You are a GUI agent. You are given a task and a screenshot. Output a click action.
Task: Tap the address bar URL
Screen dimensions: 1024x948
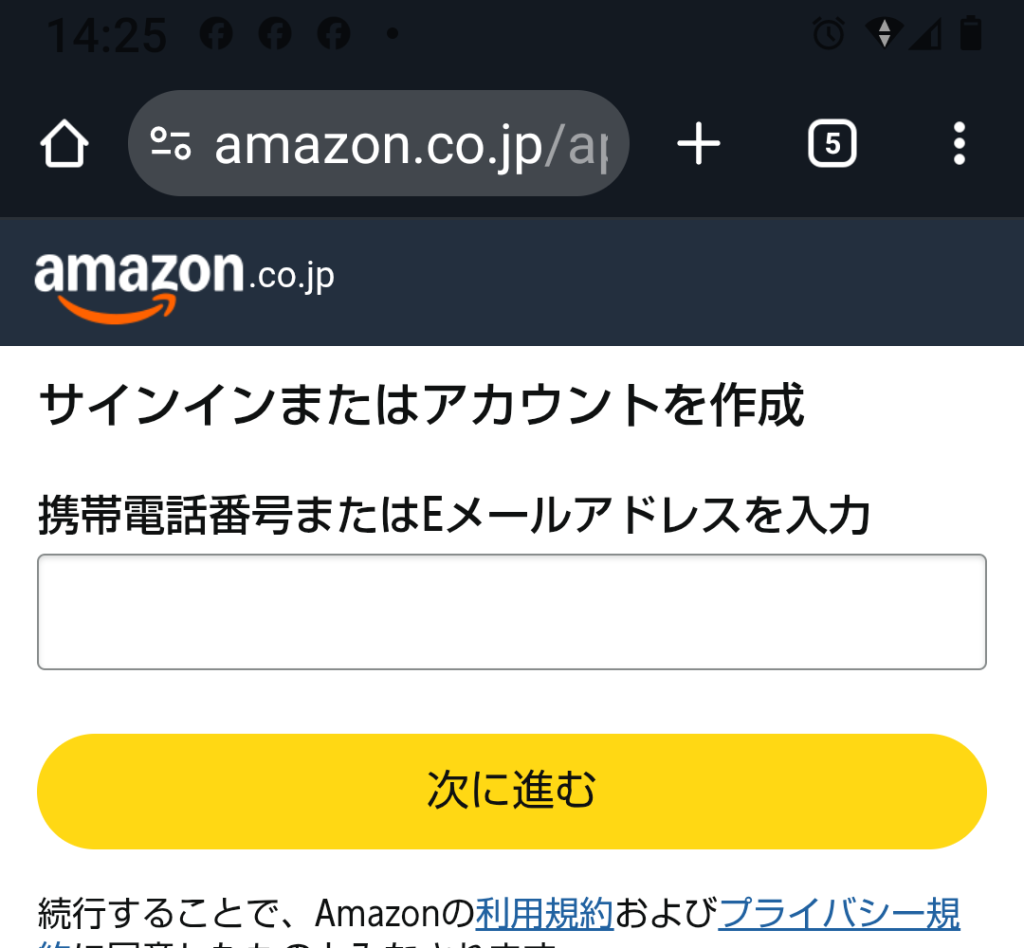pos(400,143)
